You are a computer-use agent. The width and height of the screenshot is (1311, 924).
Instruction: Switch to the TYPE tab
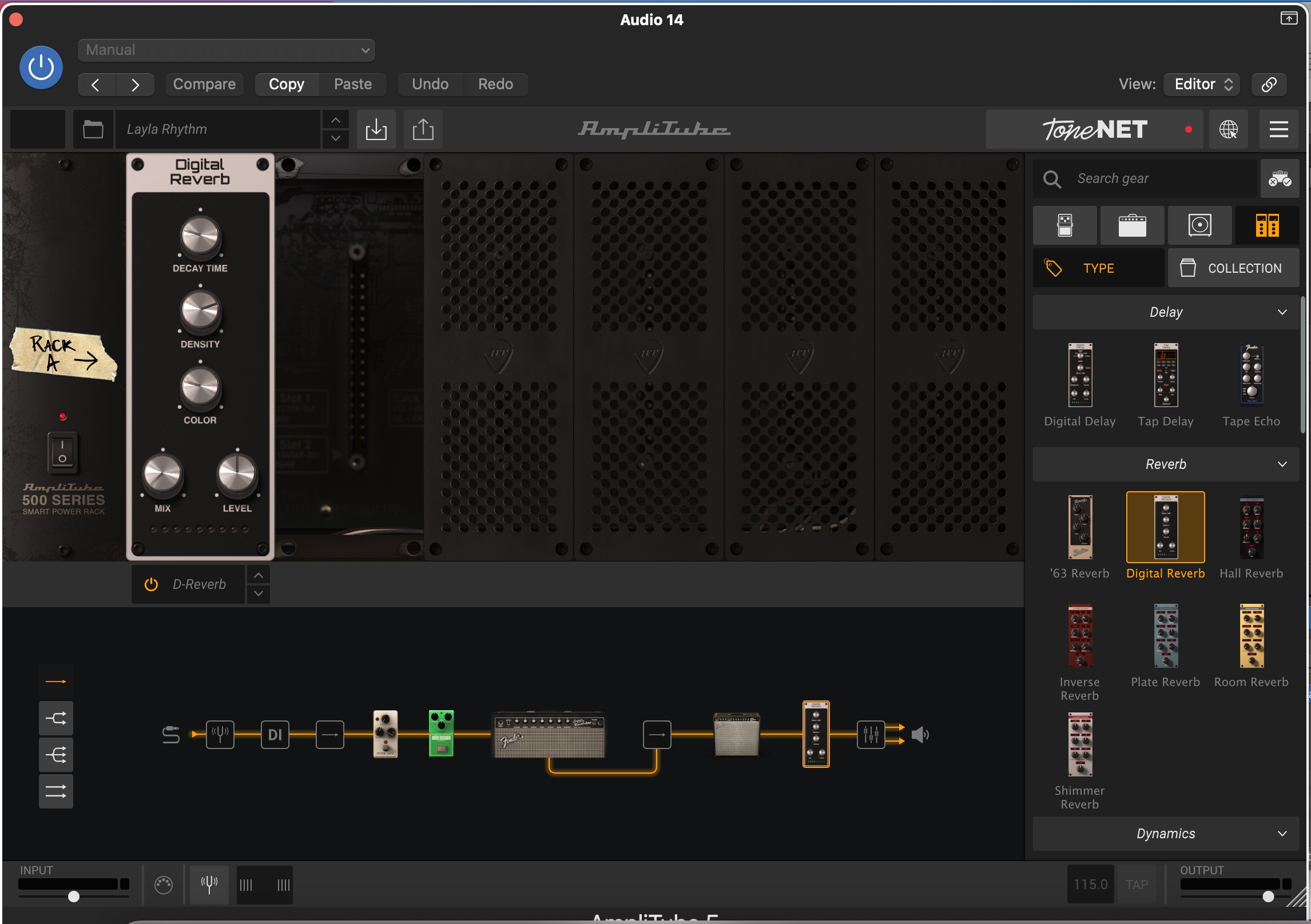[1098, 268]
